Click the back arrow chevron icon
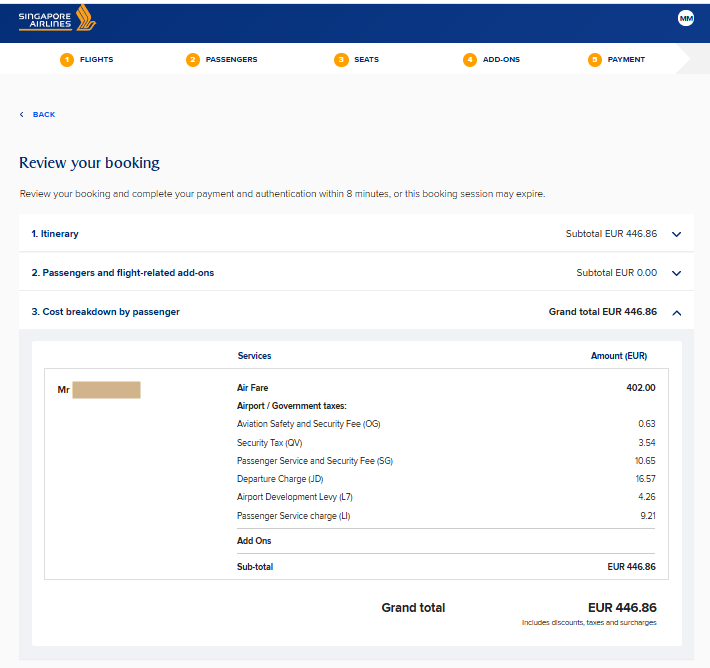 (x=22, y=115)
